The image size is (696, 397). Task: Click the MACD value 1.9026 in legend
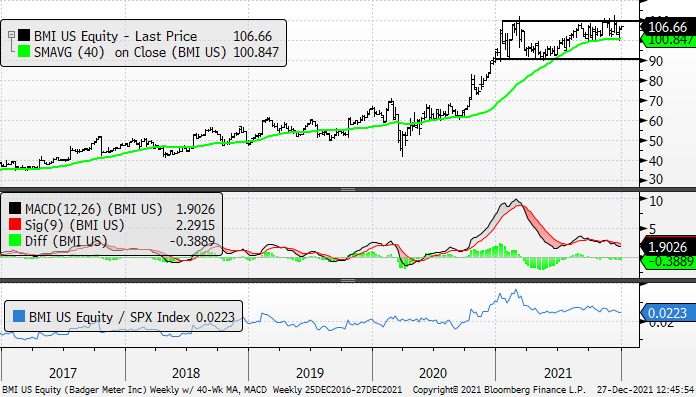195,209
